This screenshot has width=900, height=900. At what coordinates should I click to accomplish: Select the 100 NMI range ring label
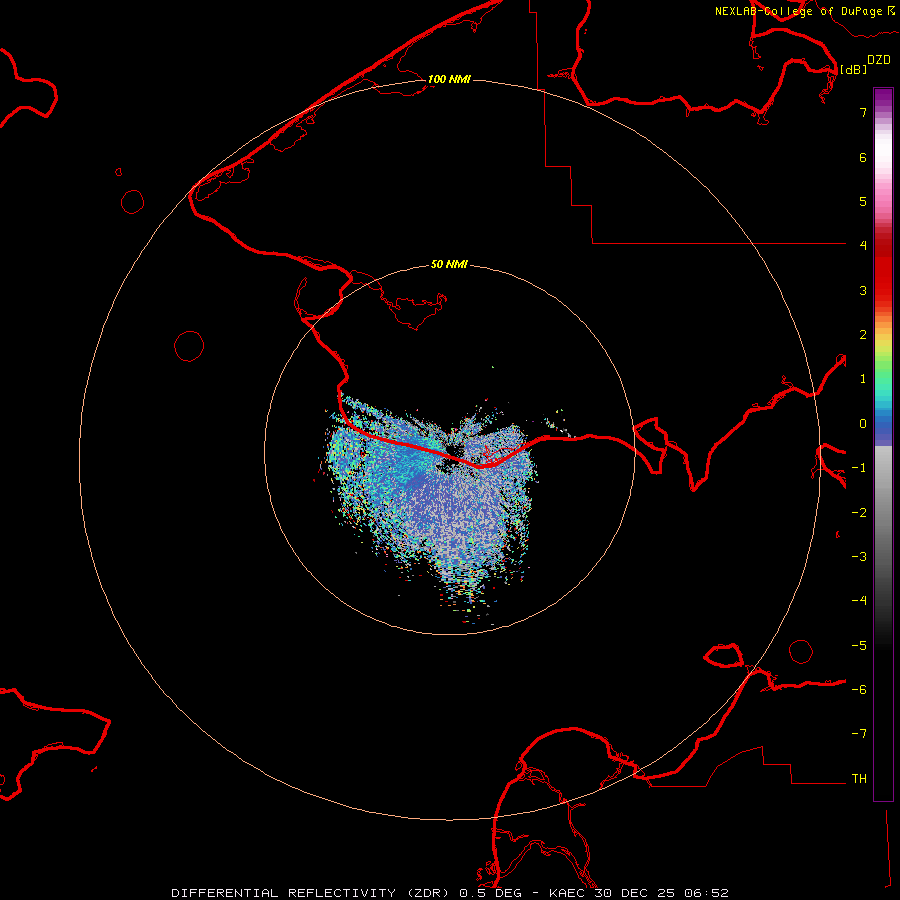point(449,79)
